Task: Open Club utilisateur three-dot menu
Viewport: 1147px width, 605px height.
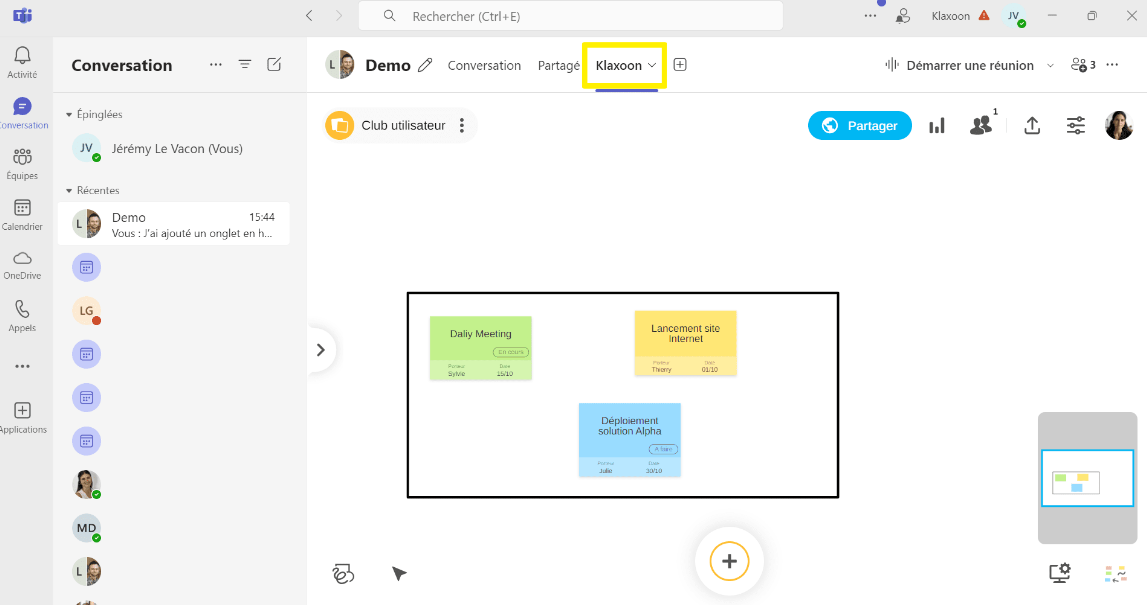Action: click(x=462, y=126)
